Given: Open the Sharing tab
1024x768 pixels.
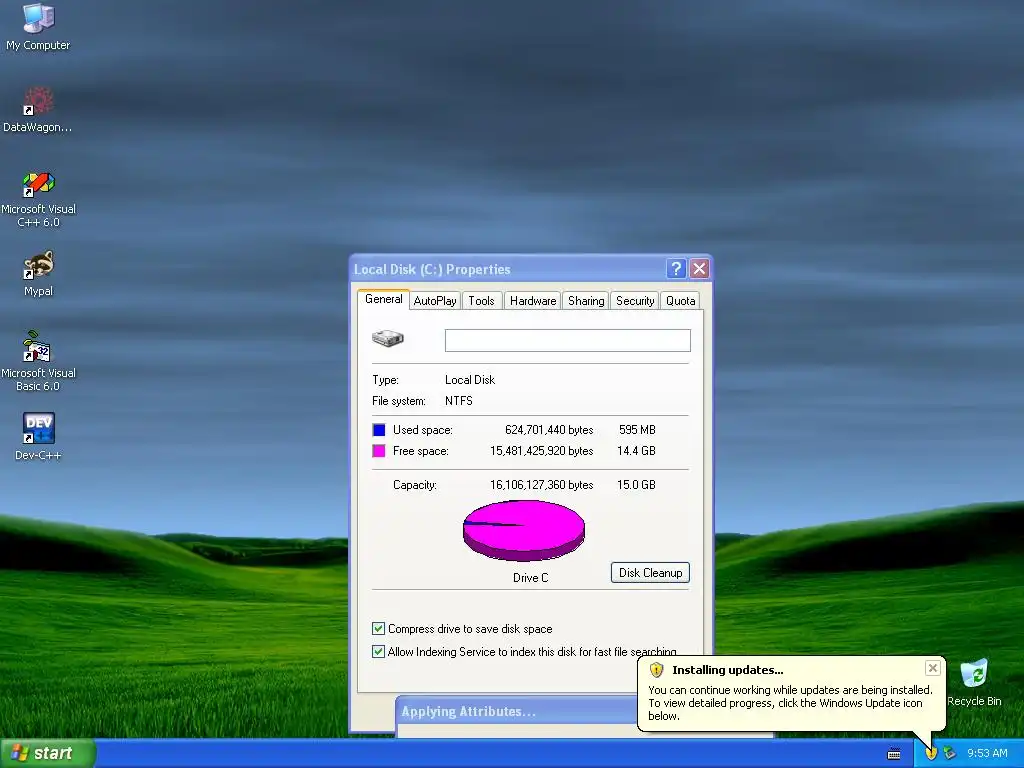Looking at the screenshot, I should 586,300.
